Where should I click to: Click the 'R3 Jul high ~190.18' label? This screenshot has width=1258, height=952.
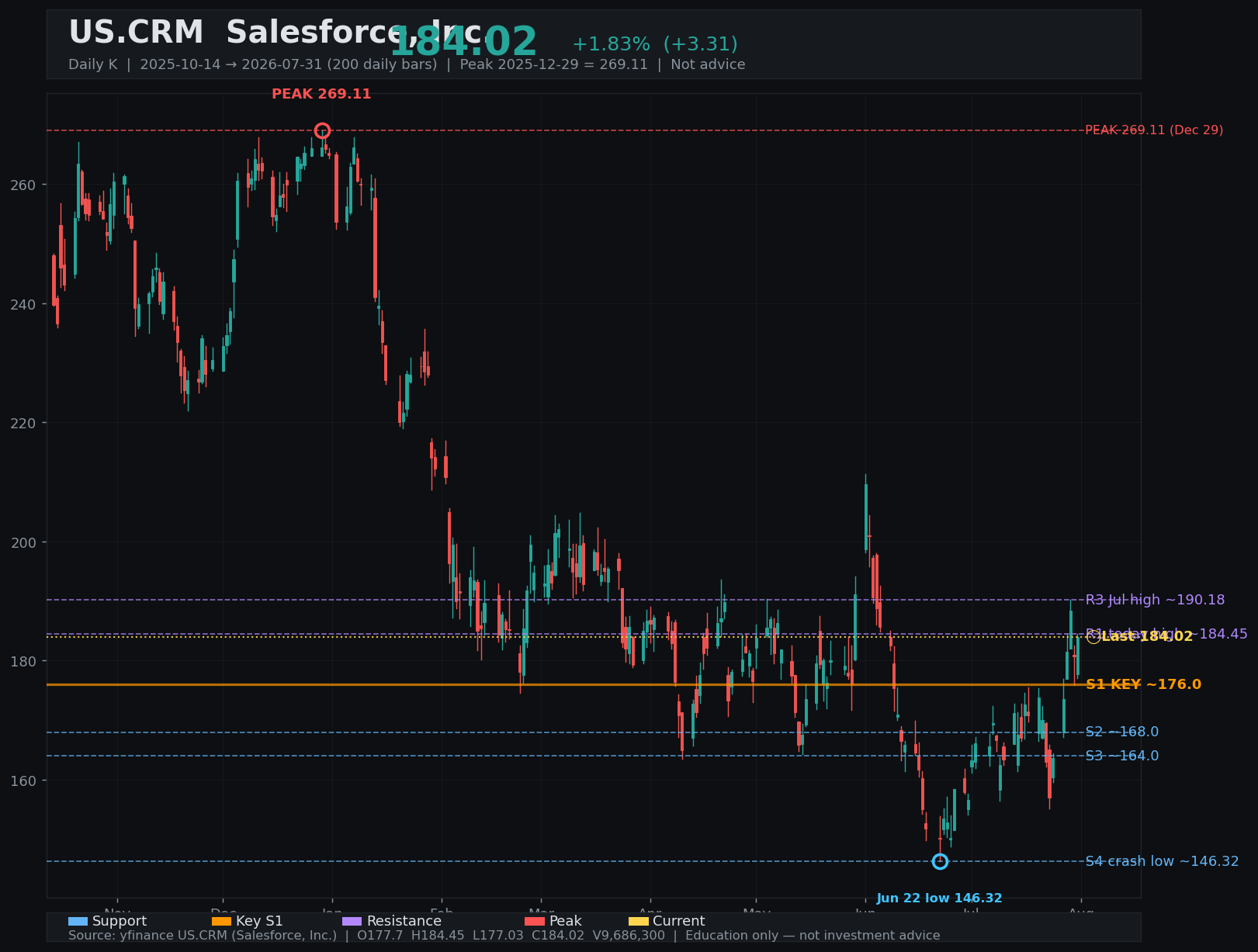tap(1155, 600)
